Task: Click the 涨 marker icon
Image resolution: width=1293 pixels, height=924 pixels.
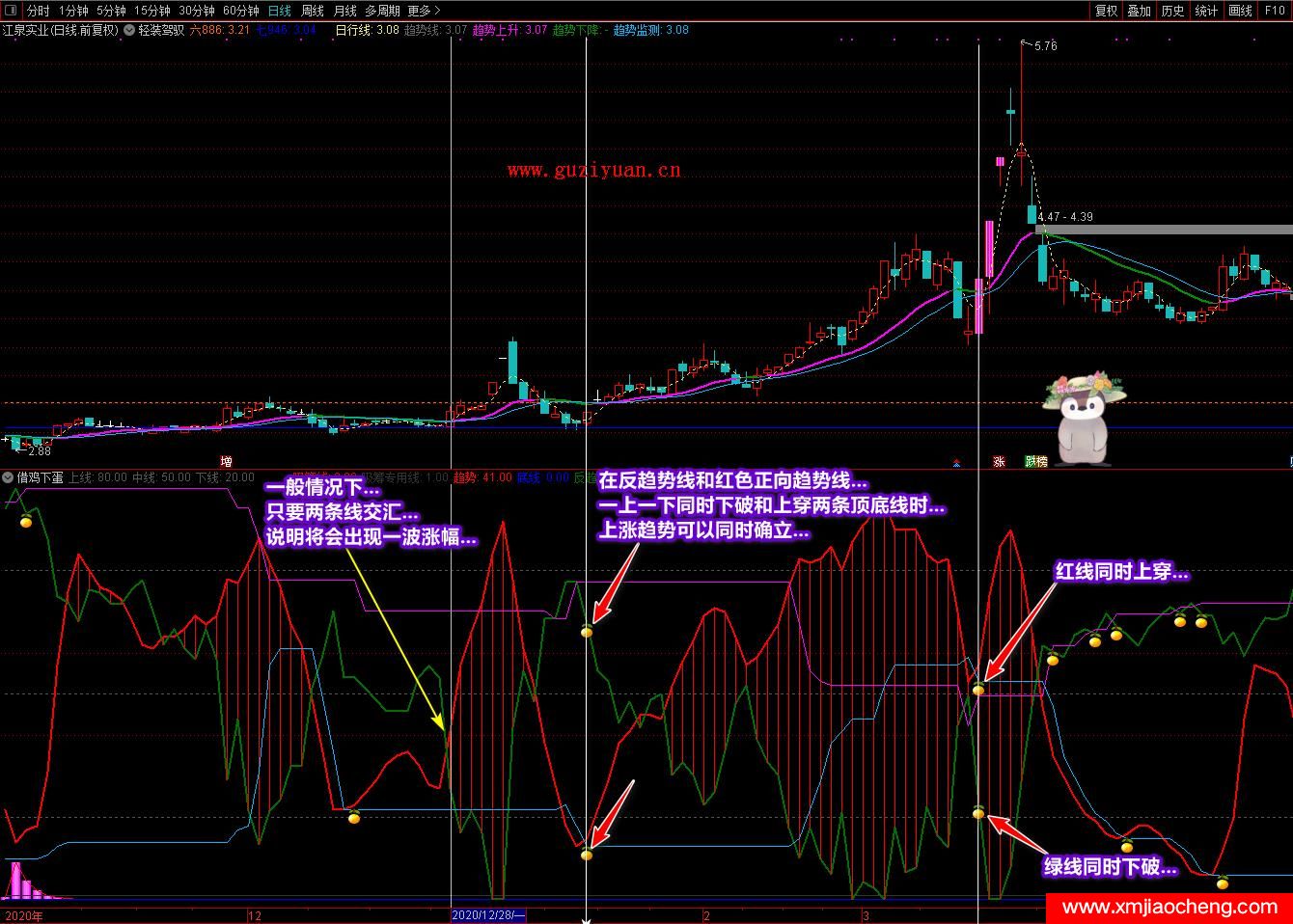Action: (999, 462)
